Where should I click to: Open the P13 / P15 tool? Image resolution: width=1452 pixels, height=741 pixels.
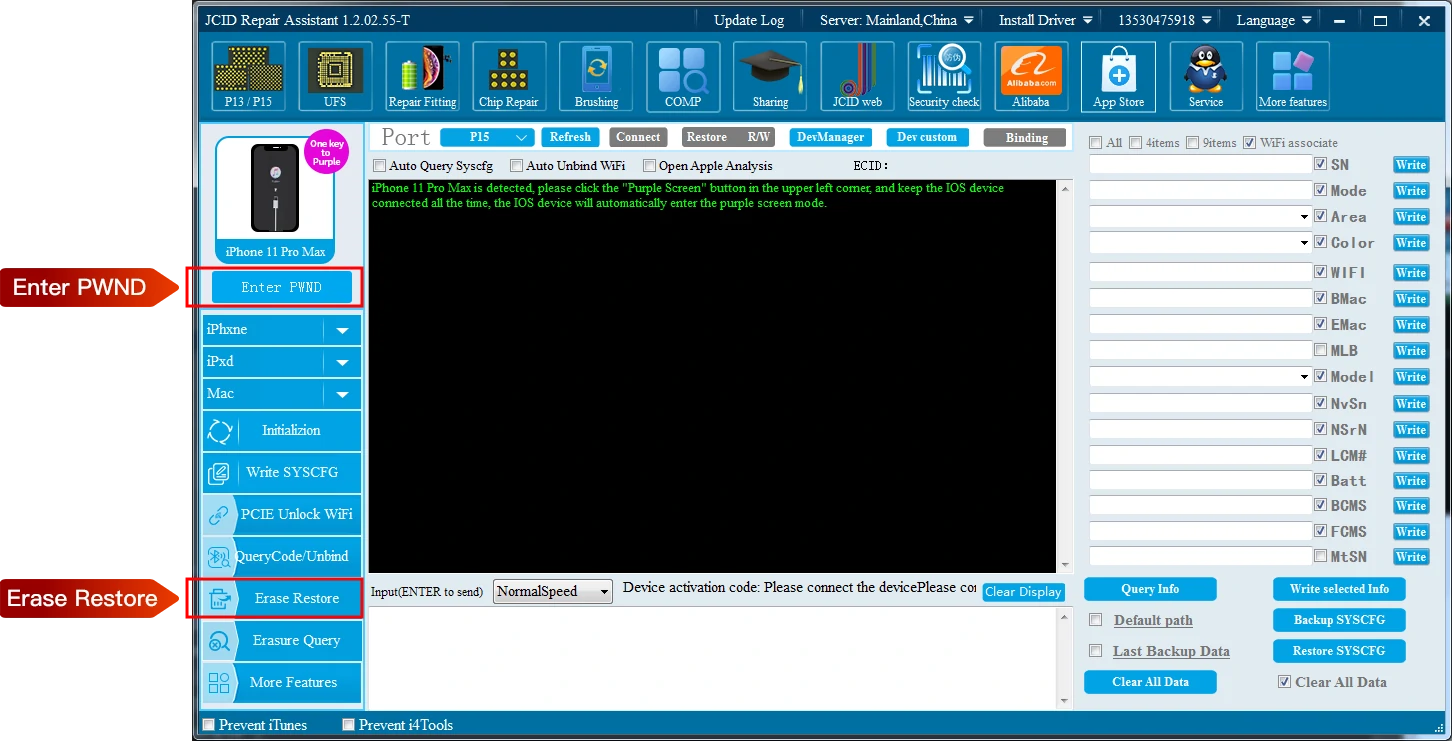[249, 76]
